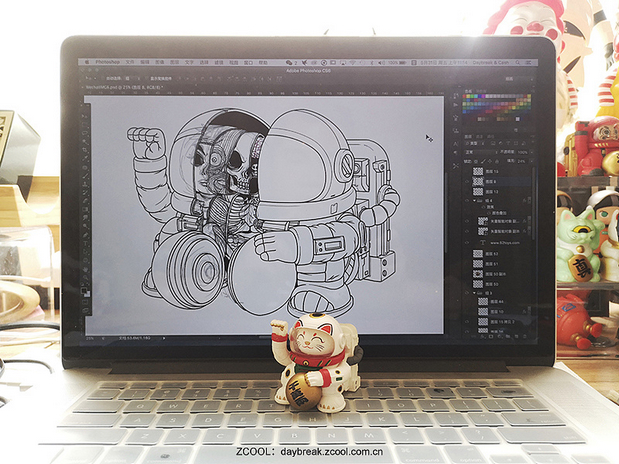Open the 图层 menu

point(174,62)
